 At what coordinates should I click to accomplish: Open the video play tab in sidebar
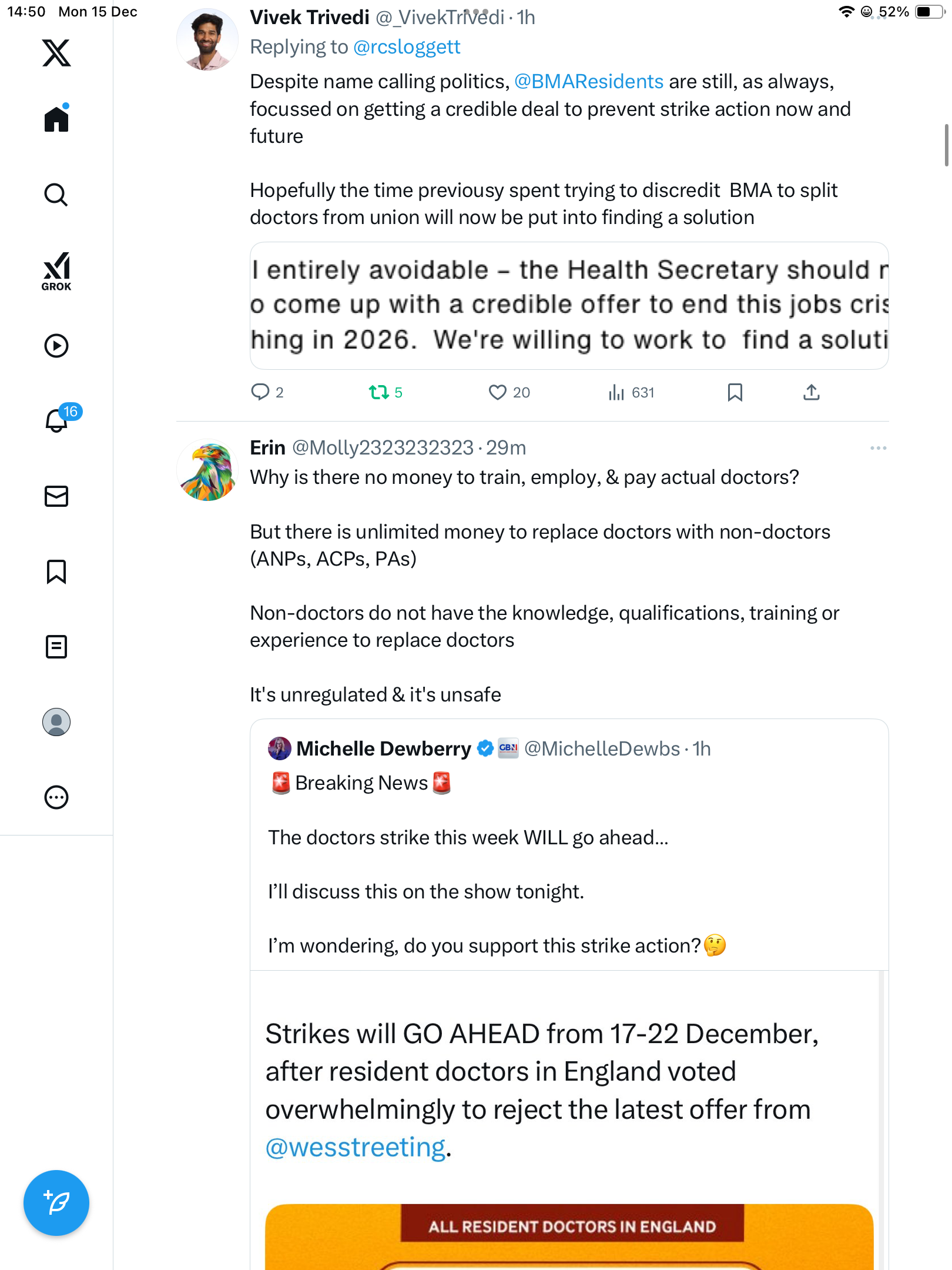click(56, 346)
